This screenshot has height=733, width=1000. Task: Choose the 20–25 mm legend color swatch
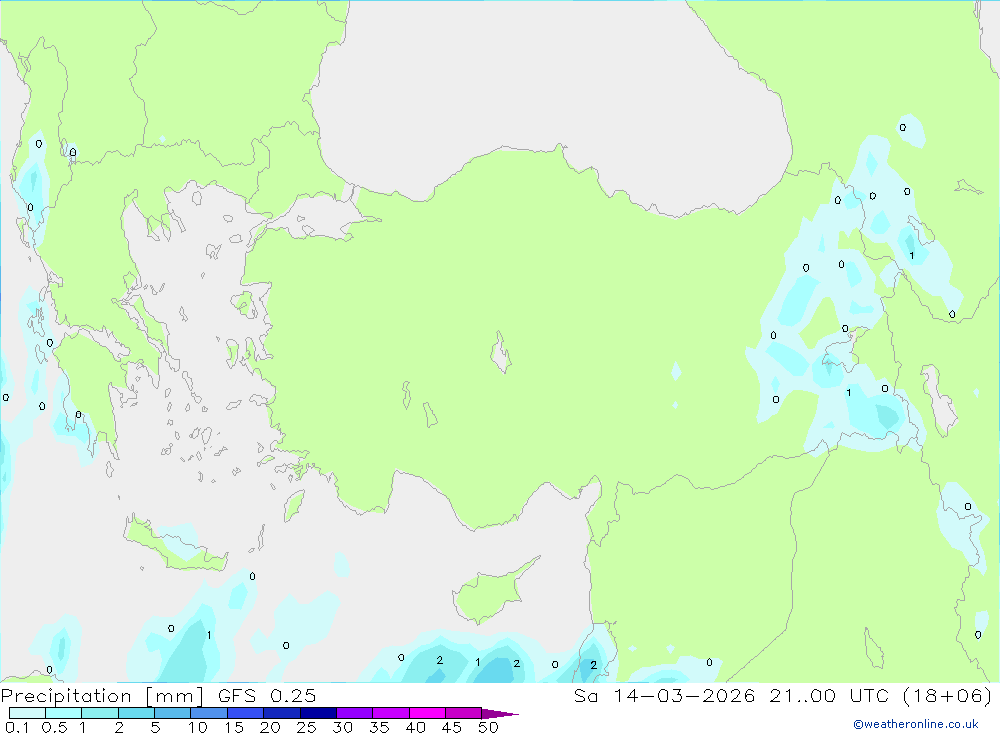coord(282,713)
